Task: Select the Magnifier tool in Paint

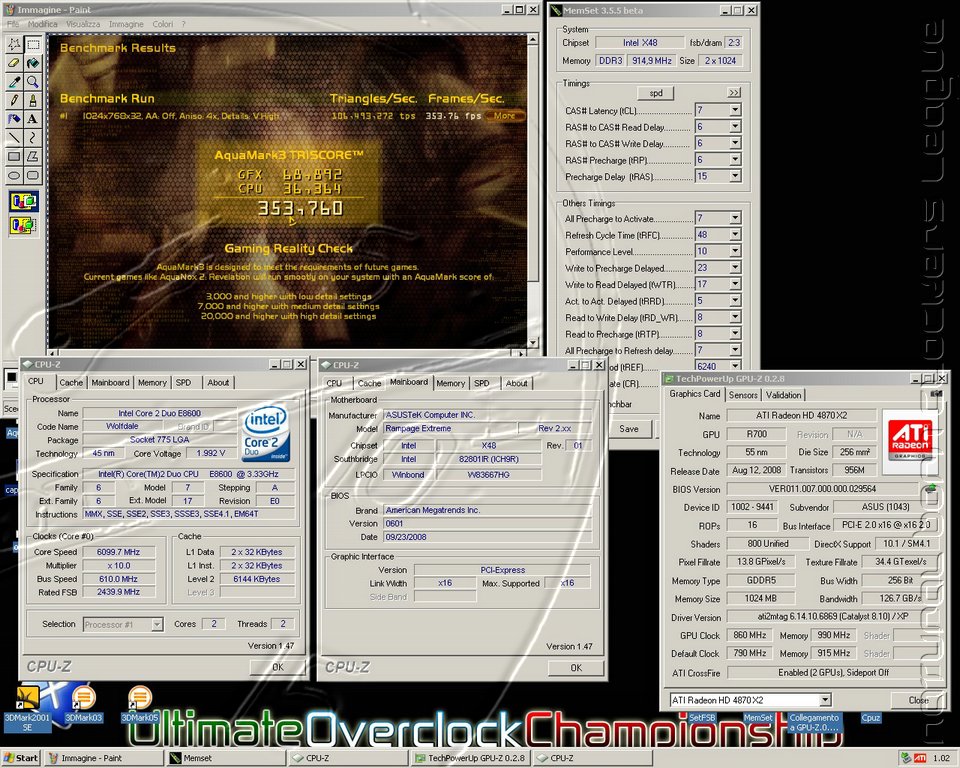Action: coord(32,81)
